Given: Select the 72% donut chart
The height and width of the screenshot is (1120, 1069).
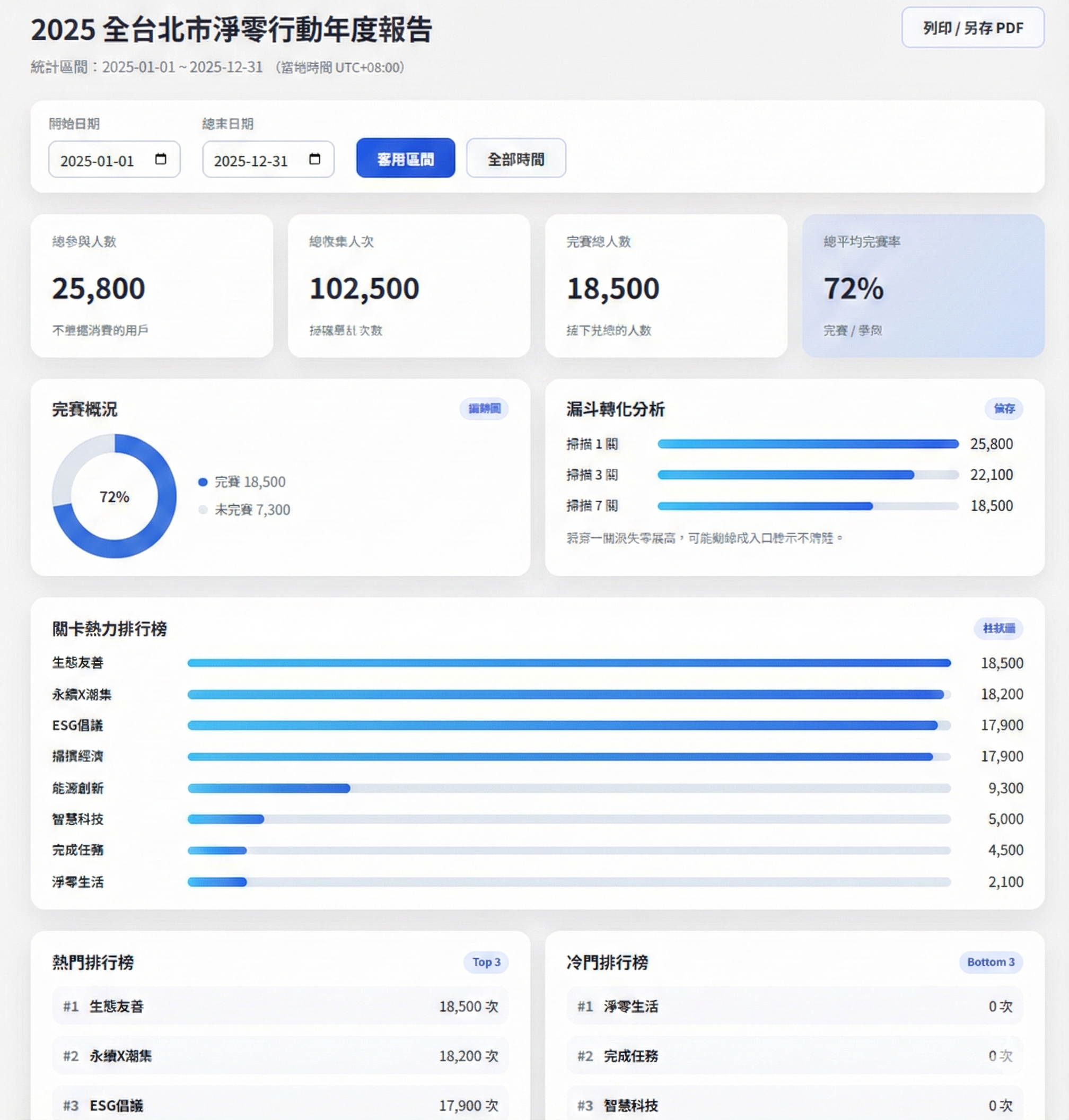Looking at the screenshot, I should tap(115, 497).
